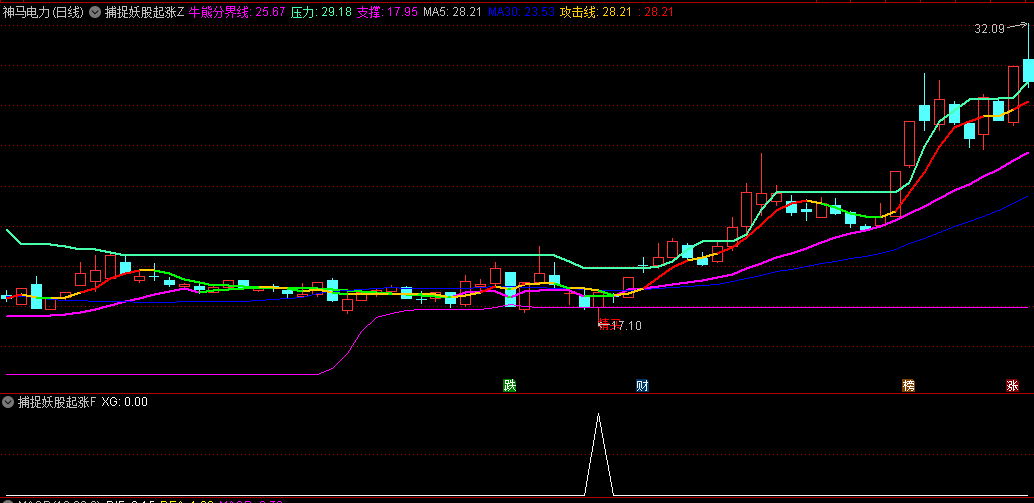Click the MA30: 23.53 value
The image size is (1034, 503).
coord(521,12)
